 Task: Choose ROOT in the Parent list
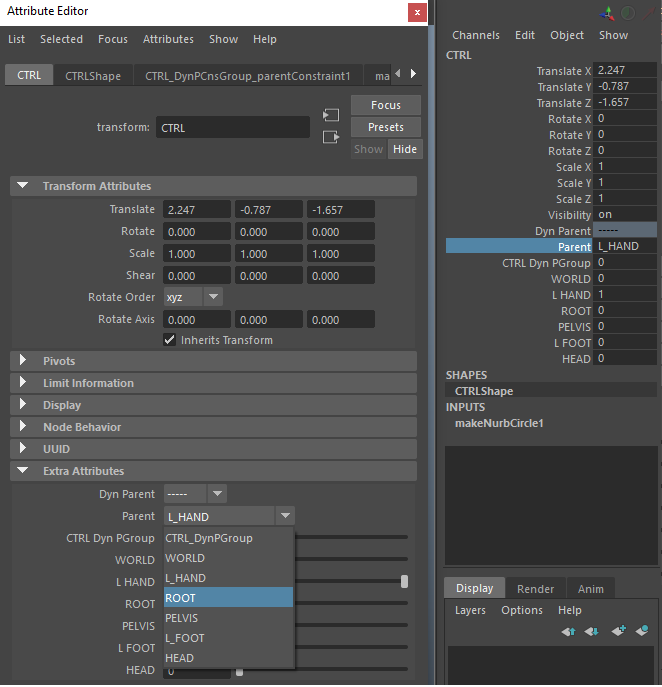click(228, 598)
